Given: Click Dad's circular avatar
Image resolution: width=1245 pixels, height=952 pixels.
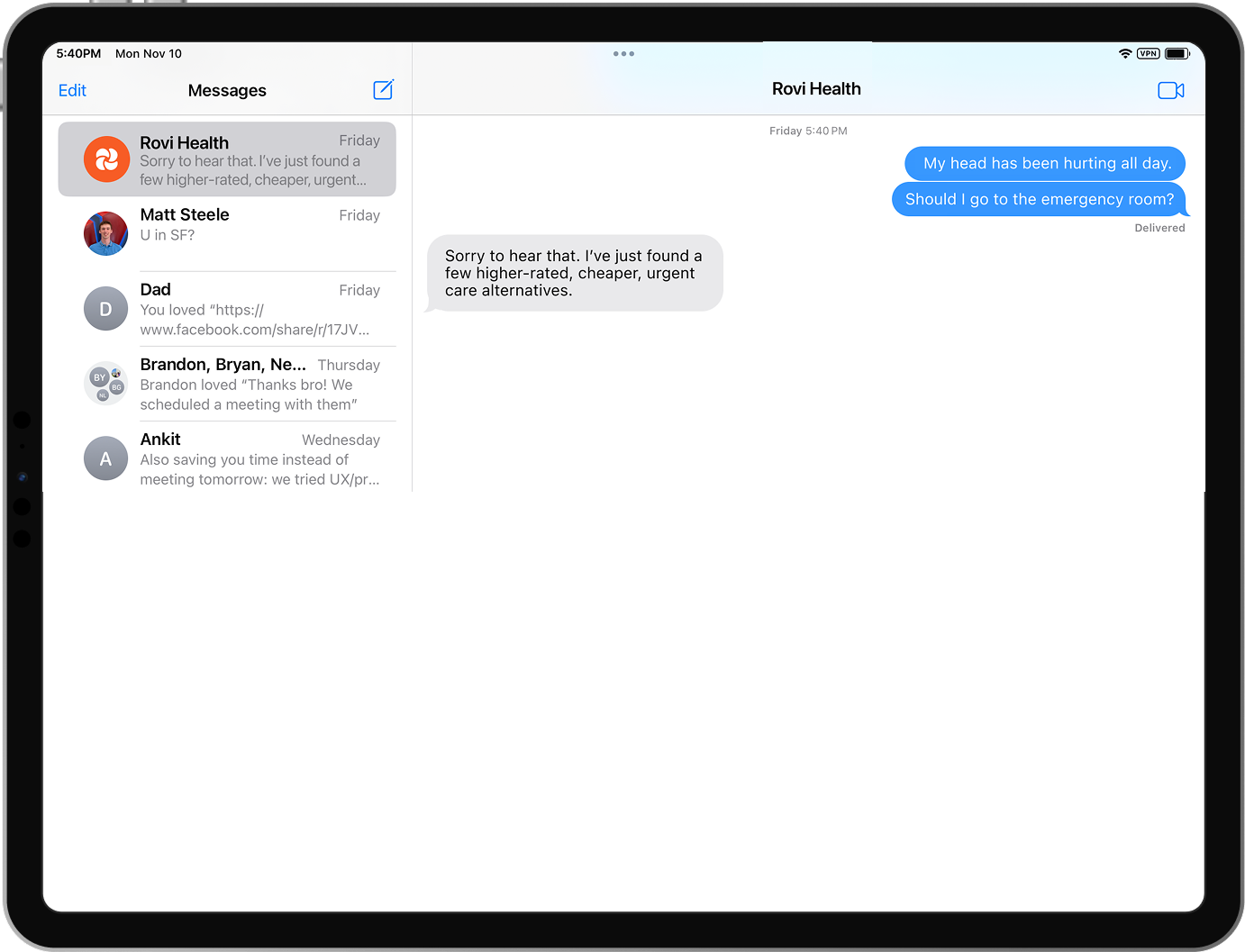Looking at the screenshot, I should click(x=105, y=308).
